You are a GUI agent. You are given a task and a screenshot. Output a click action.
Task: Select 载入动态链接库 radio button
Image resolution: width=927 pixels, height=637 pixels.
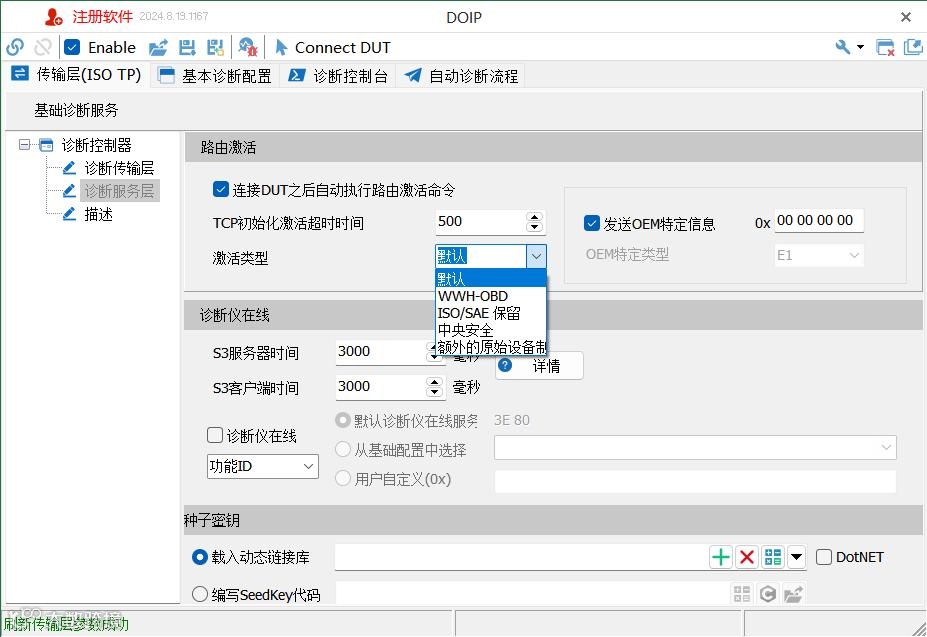[200, 557]
